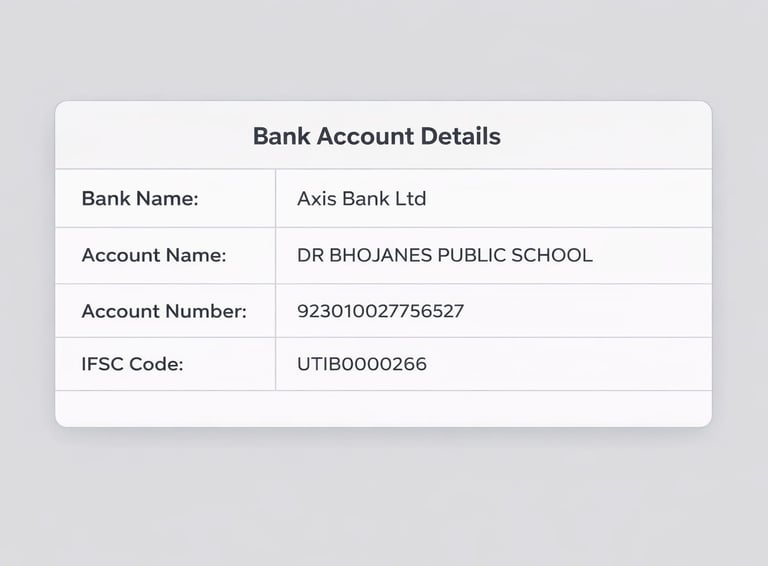
Task: Click the word Details in the card heading
Action: pos(460,136)
